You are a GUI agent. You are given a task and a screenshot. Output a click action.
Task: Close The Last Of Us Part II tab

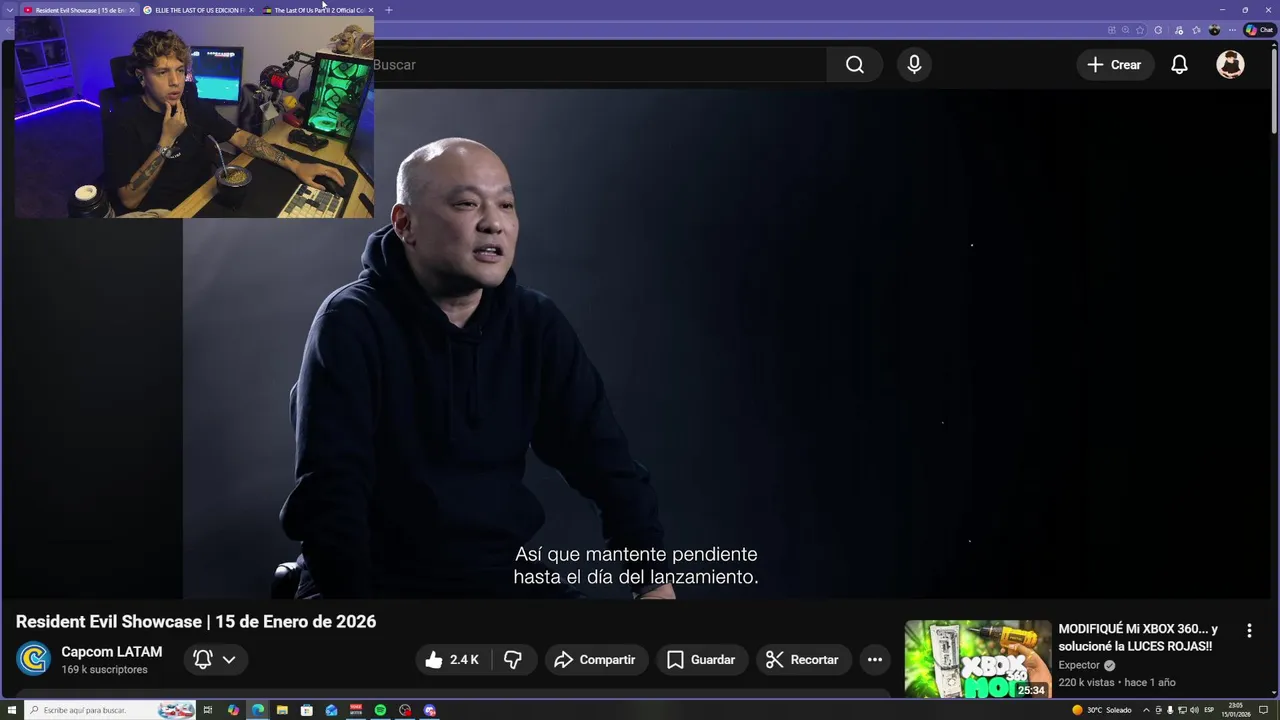point(371,10)
